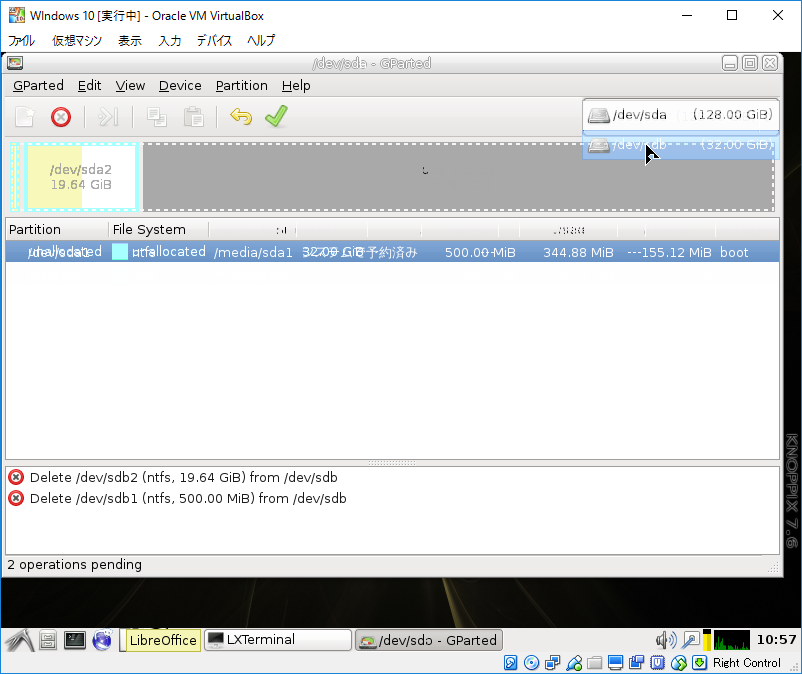Select the /dev/sda2 19.64 GiB partition block
The image size is (802, 674).
tap(81, 177)
